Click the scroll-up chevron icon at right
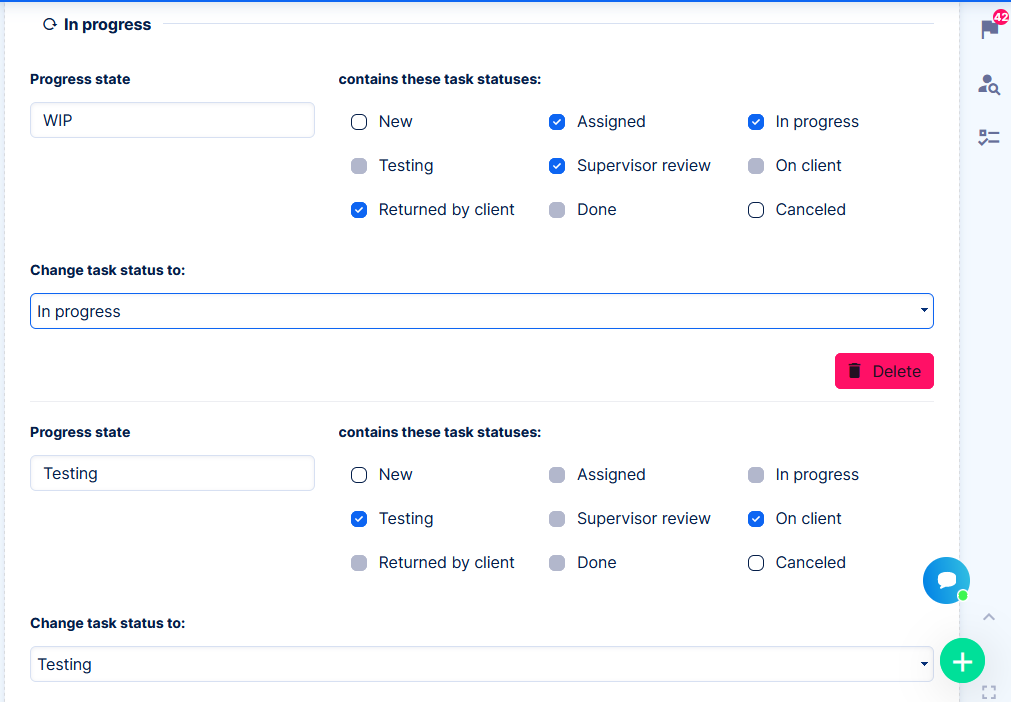 989,617
